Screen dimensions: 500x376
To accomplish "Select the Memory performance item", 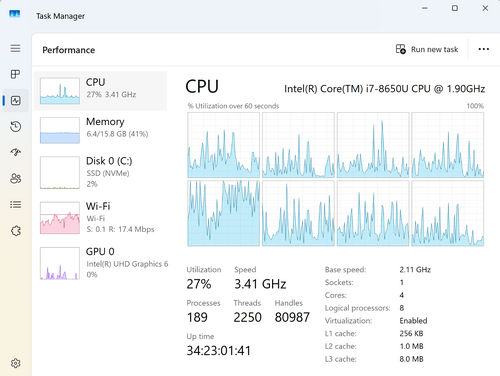I will point(100,130).
